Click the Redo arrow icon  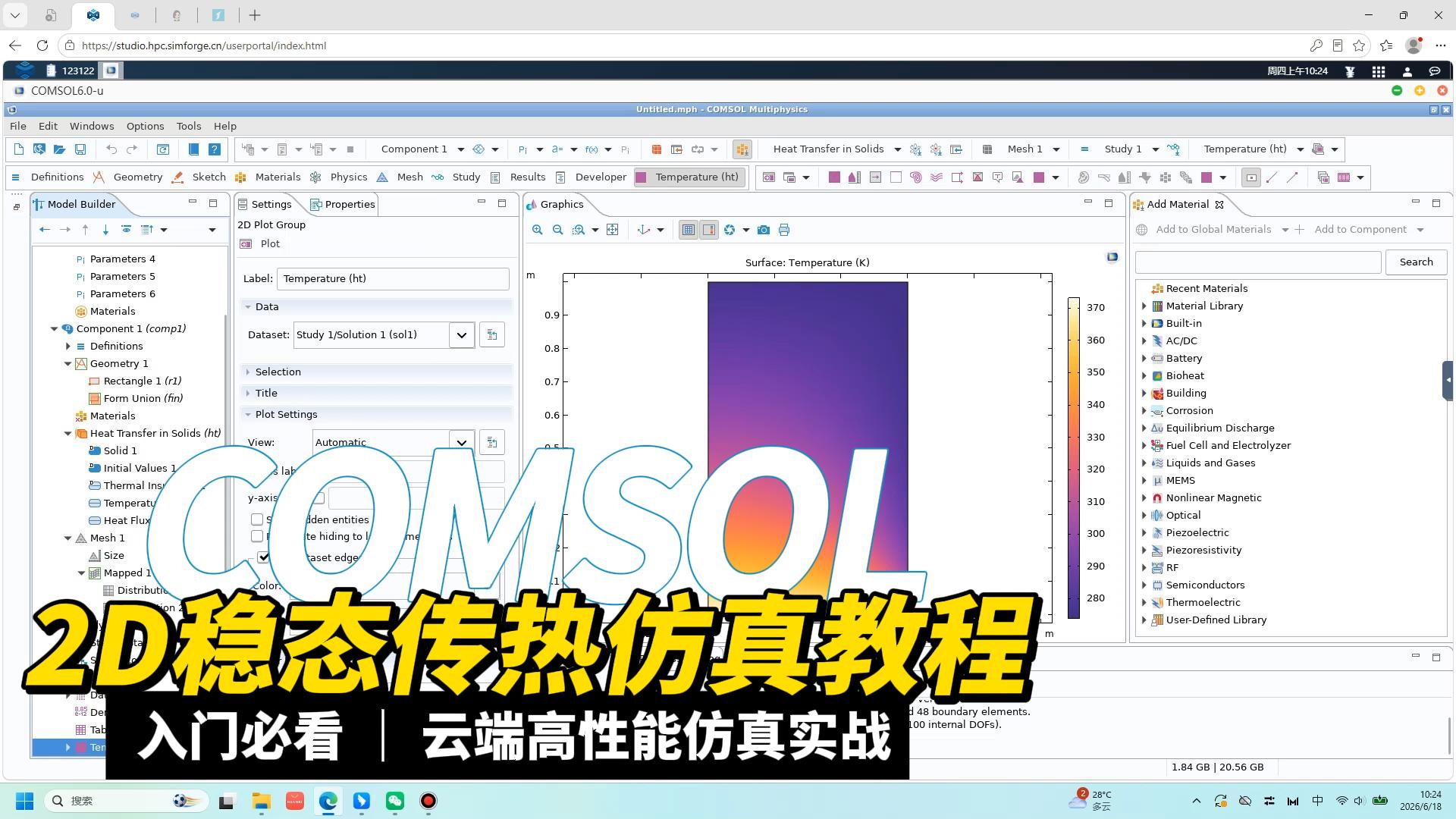[x=132, y=149]
